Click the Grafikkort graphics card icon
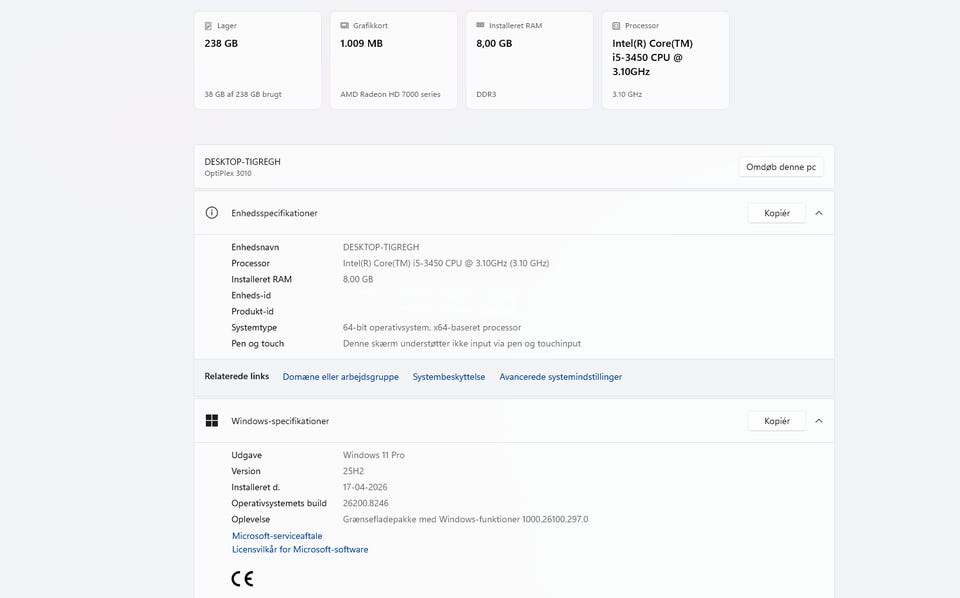Viewport: 960px width, 598px height. 344,26
